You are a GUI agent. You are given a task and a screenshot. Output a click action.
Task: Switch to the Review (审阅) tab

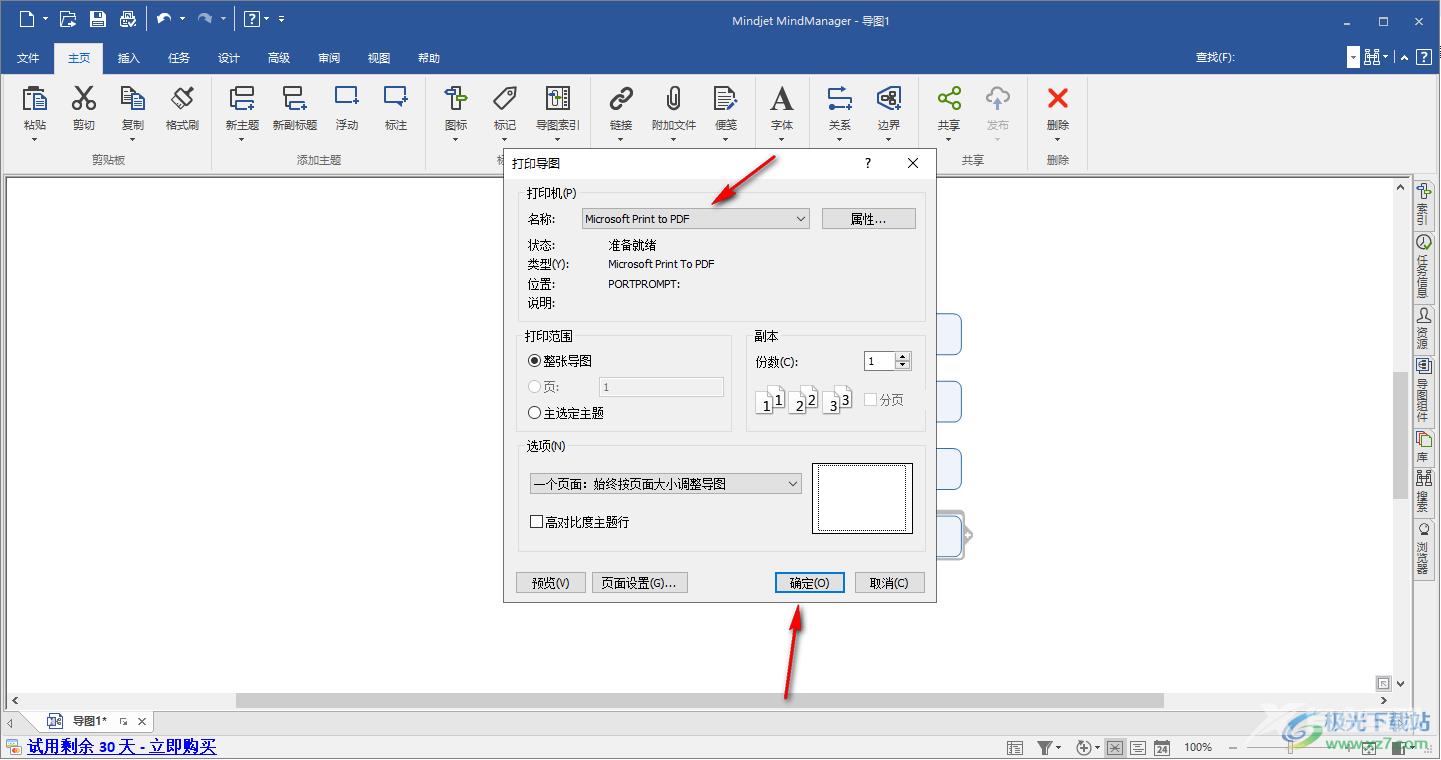pos(329,58)
